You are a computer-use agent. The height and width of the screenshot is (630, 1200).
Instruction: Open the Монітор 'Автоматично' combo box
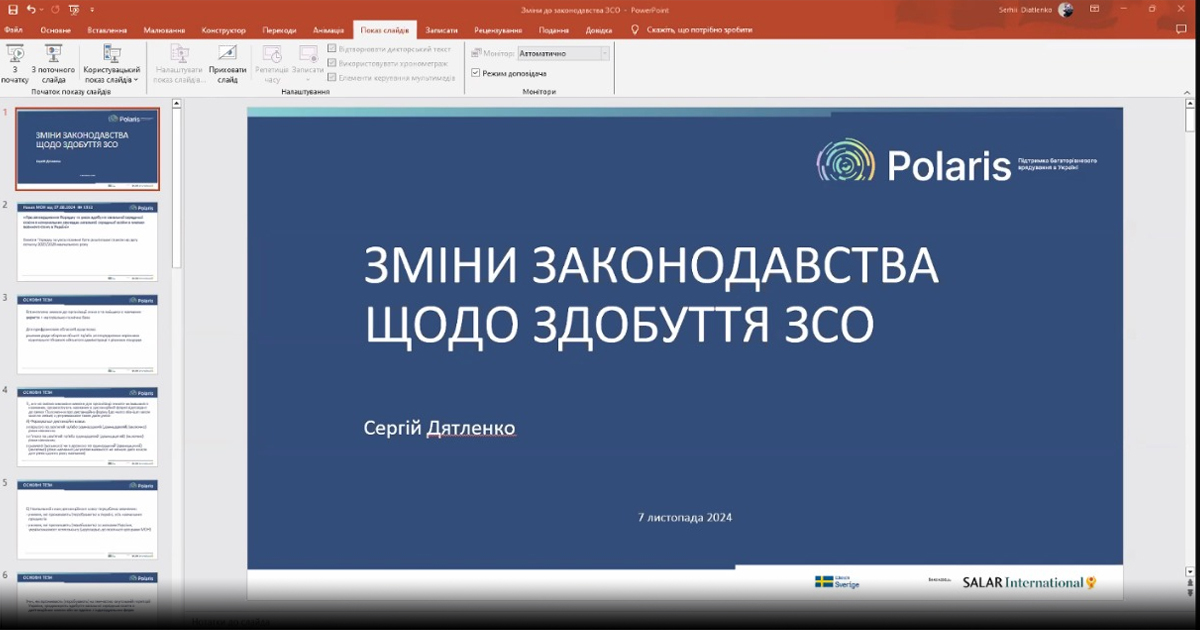(x=563, y=53)
